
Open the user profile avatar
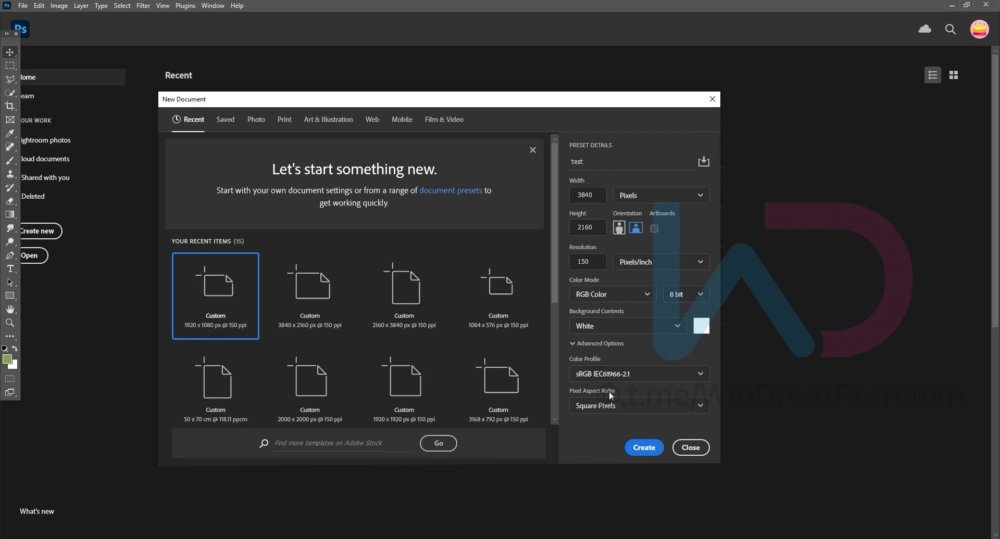pyautogui.click(x=980, y=29)
